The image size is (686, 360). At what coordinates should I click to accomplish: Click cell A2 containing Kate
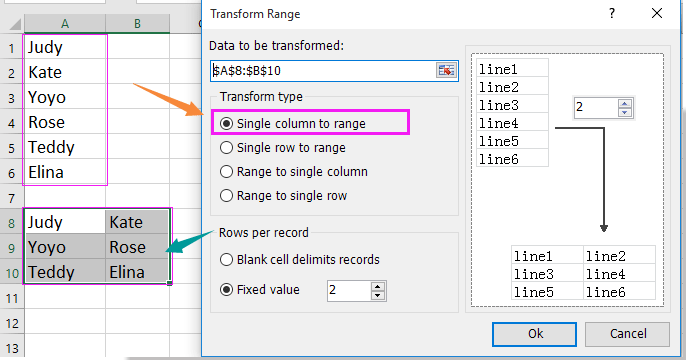coord(65,72)
